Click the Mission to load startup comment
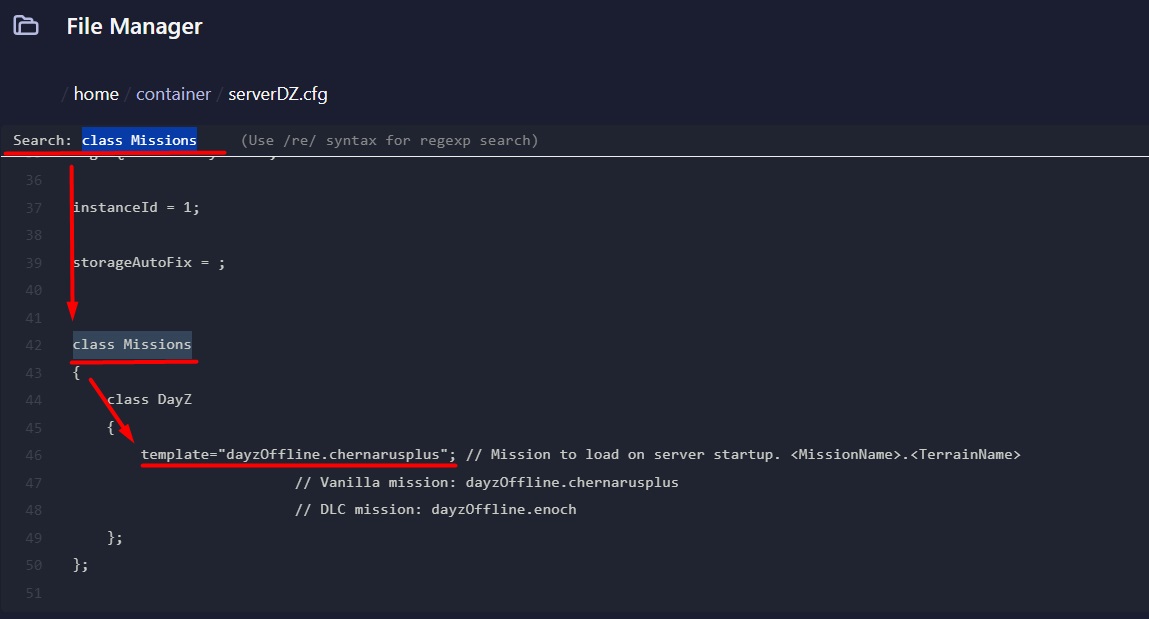Viewport: 1149px width, 619px height. pos(740,454)
